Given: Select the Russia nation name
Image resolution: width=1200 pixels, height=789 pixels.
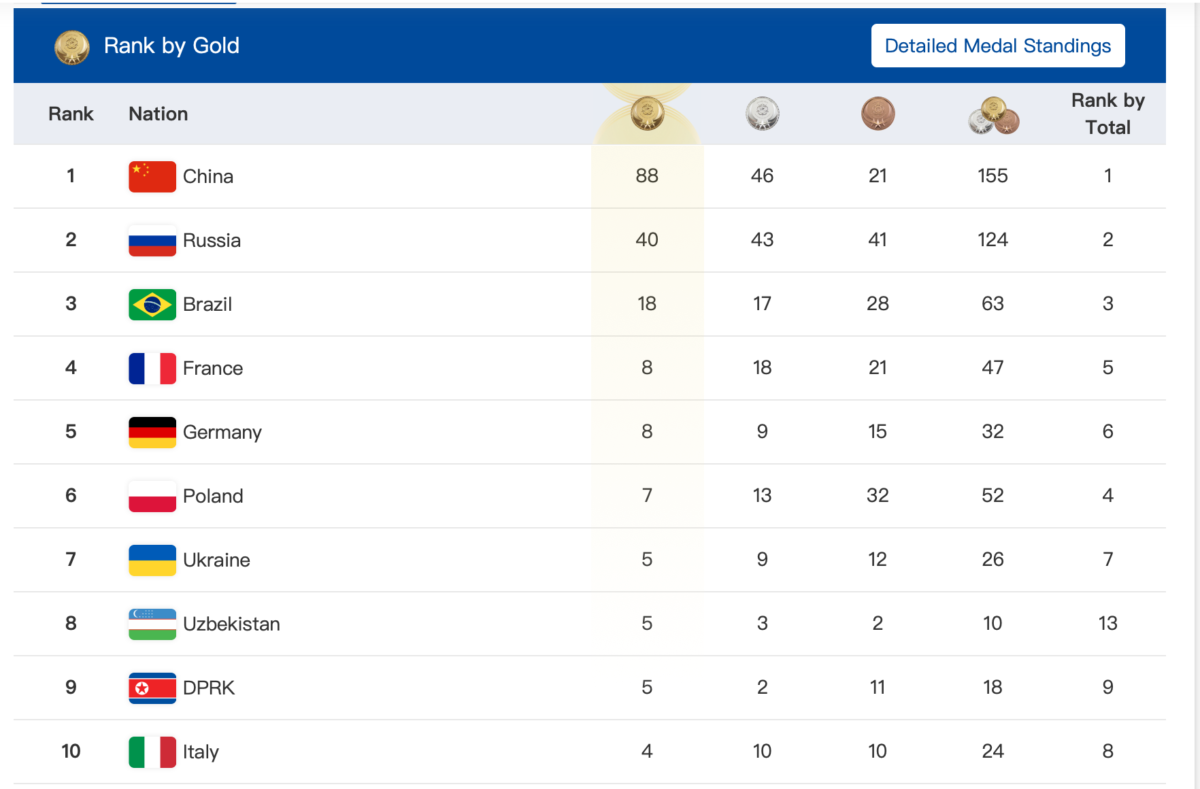Looking at the screenshot, I should tap(212, 240).
